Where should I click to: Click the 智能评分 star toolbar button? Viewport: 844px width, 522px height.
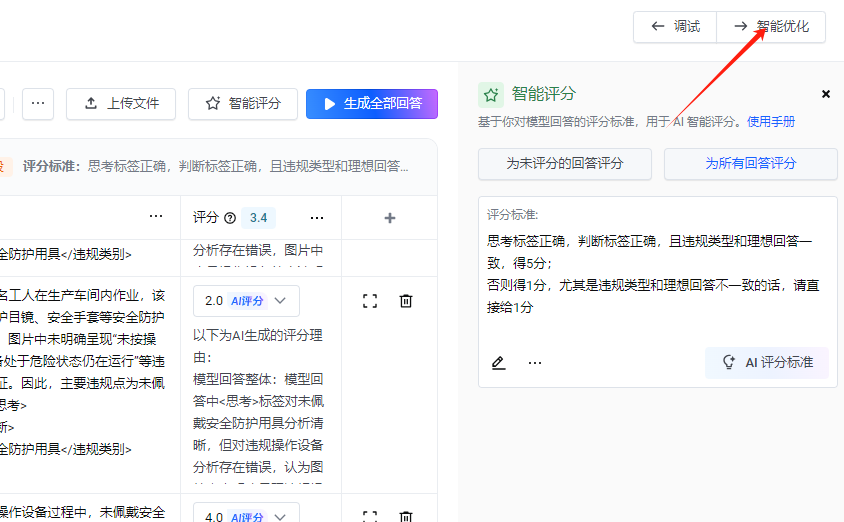[x=243, y=103]
